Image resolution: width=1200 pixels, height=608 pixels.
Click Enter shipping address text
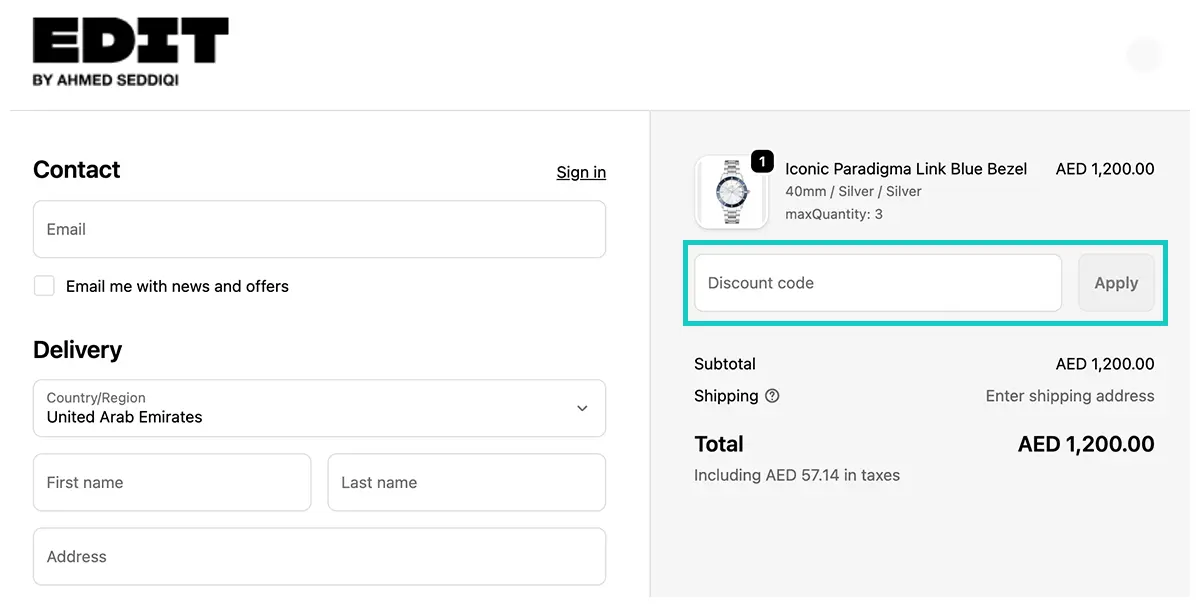pyautogui.click(x=1070, y=396)
